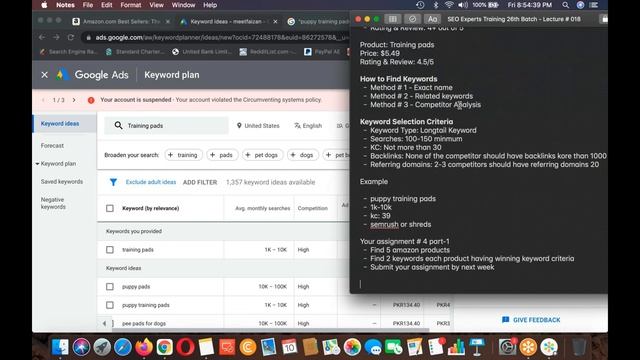Open the Help menu
640x360 pixels.
210,5
